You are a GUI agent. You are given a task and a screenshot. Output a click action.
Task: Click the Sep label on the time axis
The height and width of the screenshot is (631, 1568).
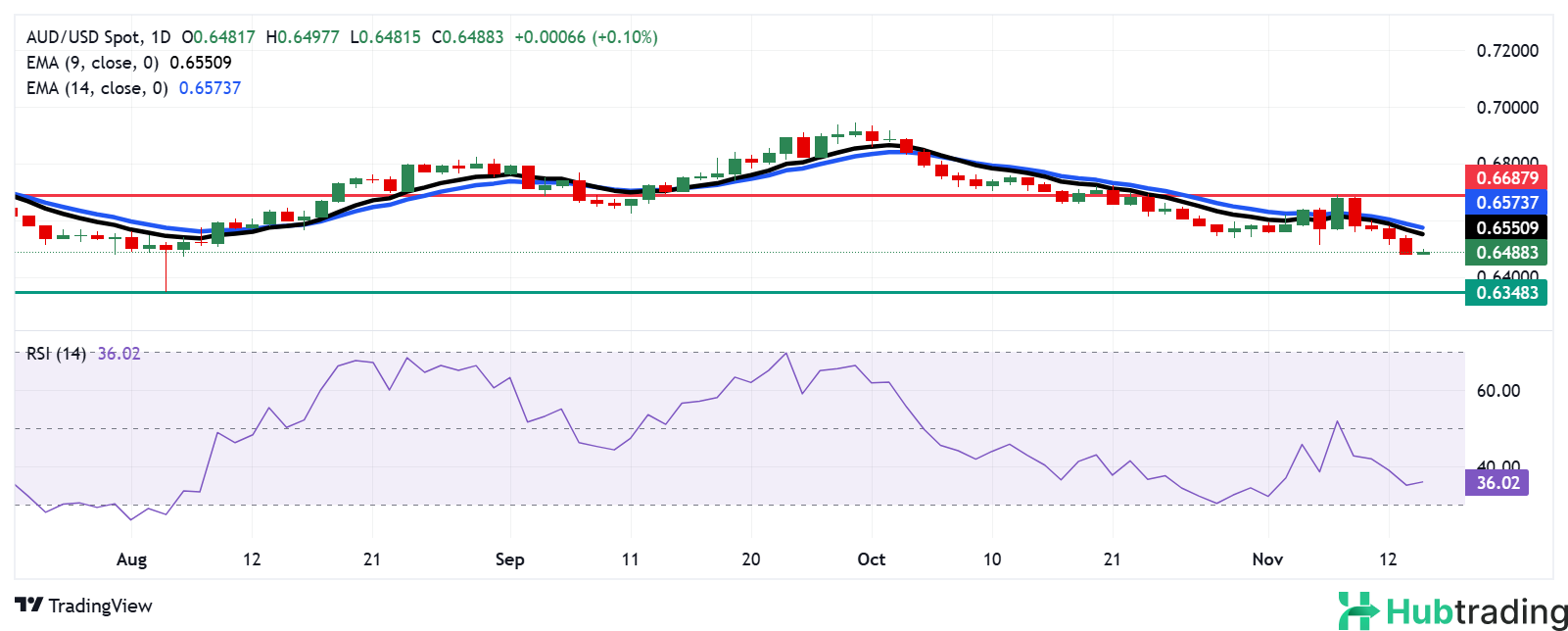tap(509, 559)
